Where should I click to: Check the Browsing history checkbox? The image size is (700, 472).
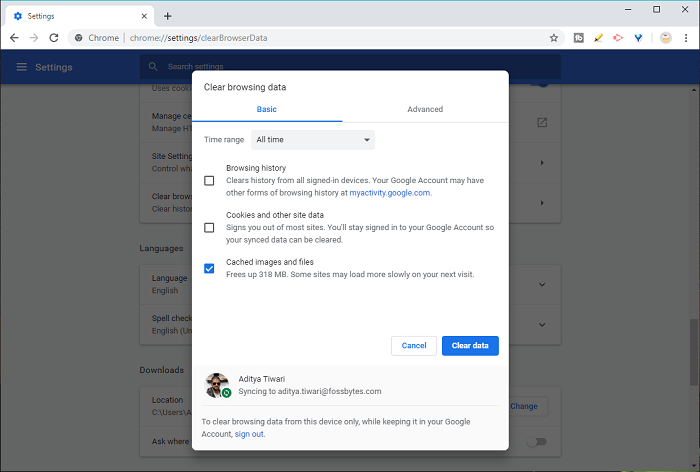tap(209, 181)
